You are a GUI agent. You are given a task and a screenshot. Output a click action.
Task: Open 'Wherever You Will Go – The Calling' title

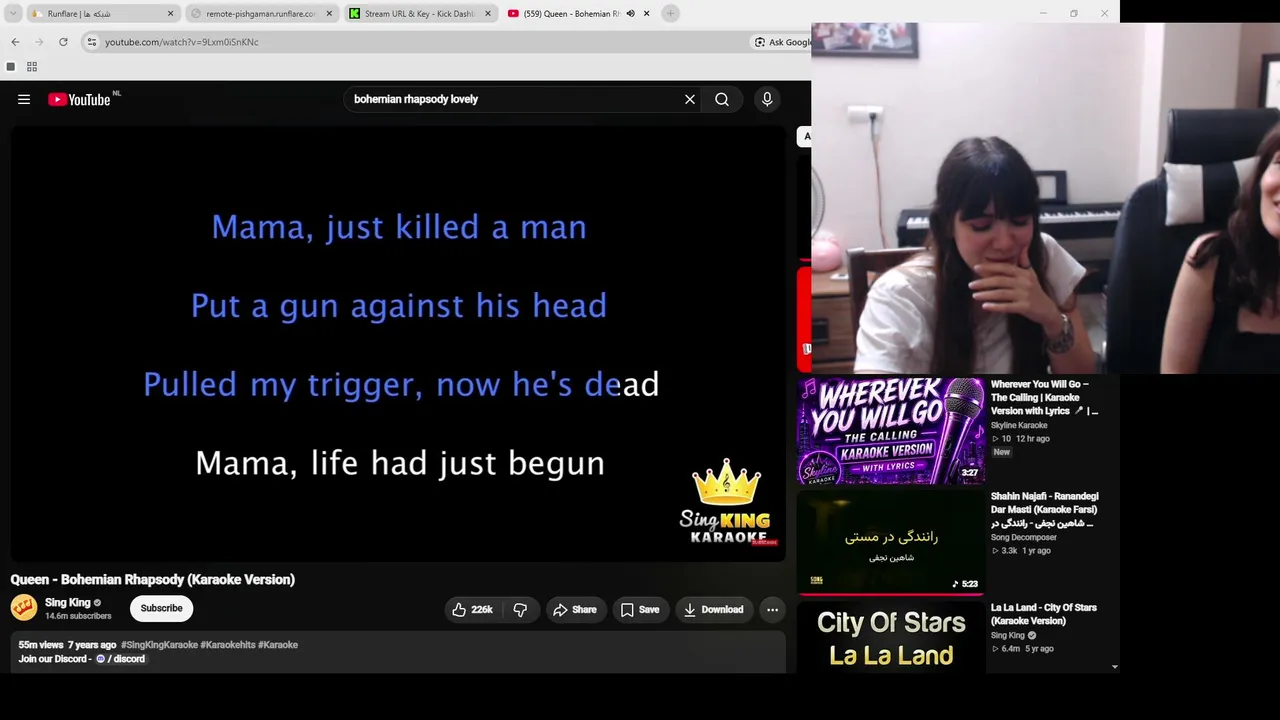(1045, 397)
